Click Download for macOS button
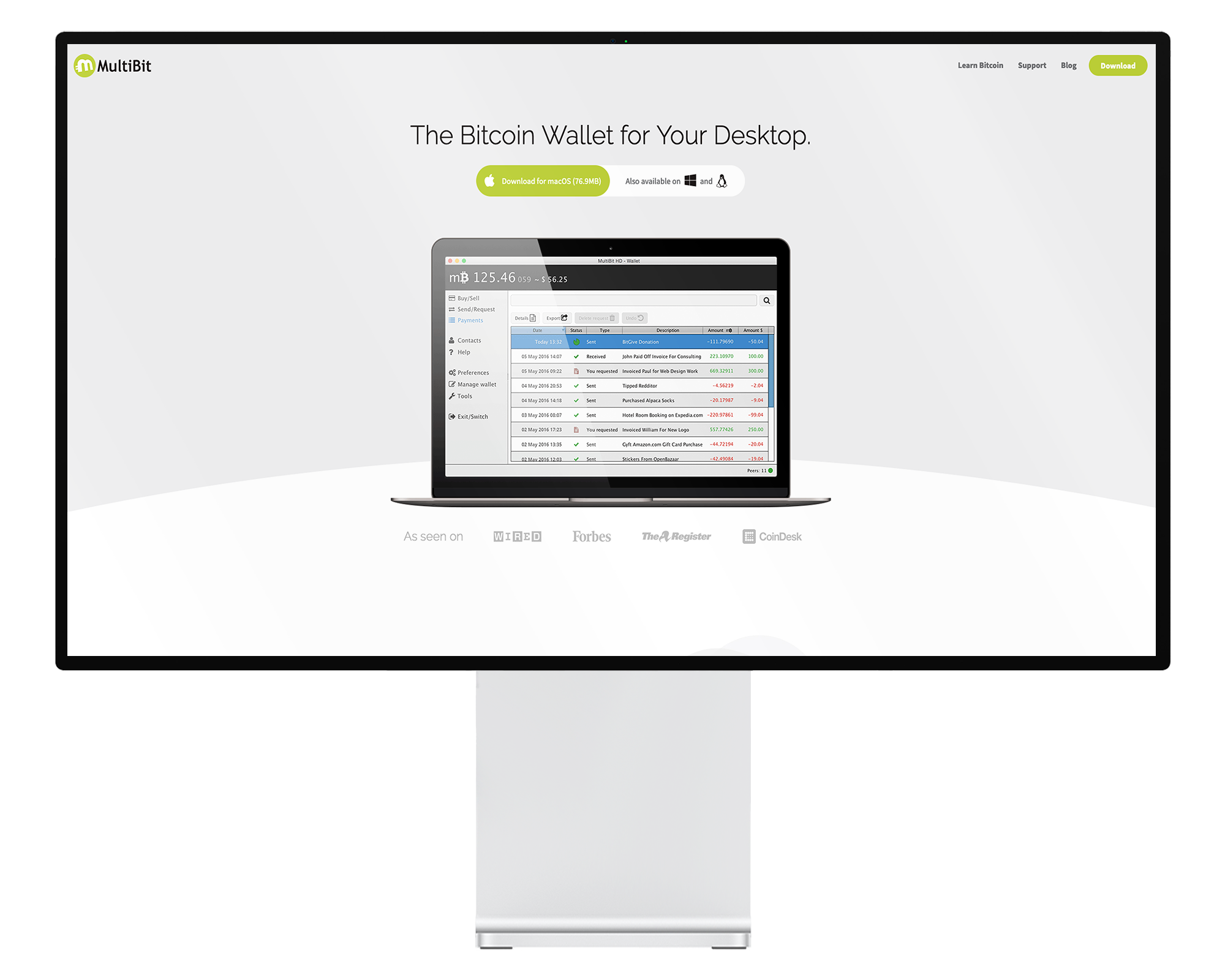The width and height of the screenshot is (1225, 980). [x=541, y=181]
